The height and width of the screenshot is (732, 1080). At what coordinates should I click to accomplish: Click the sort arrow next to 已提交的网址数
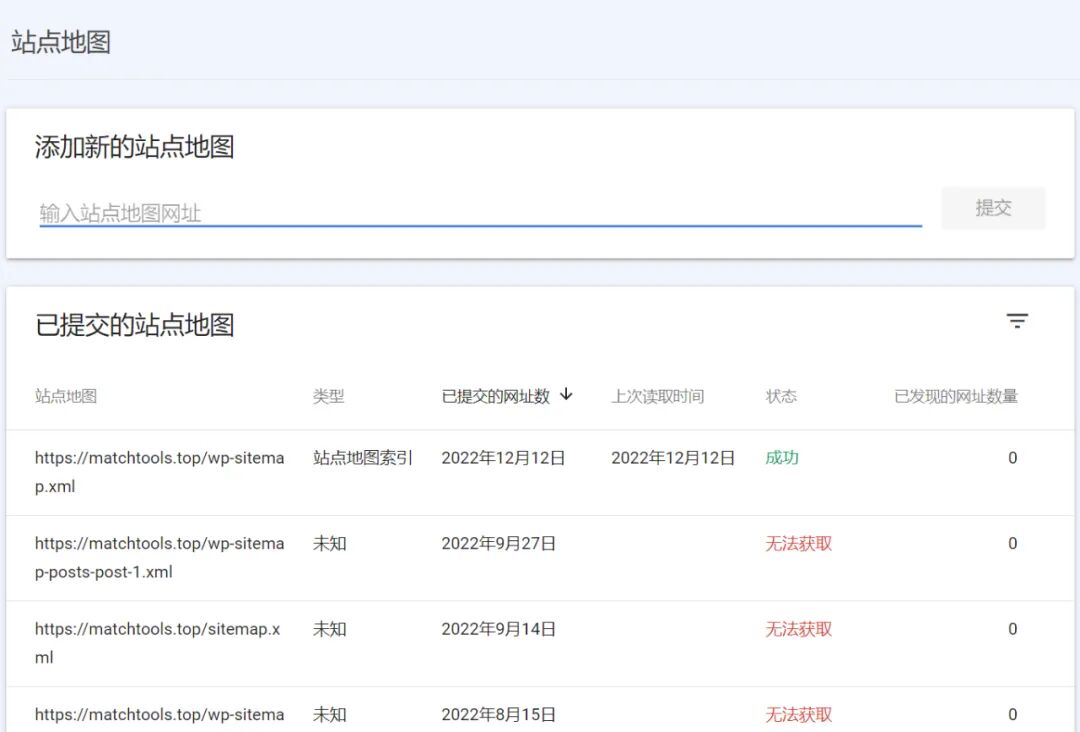(x=566, y=396)
